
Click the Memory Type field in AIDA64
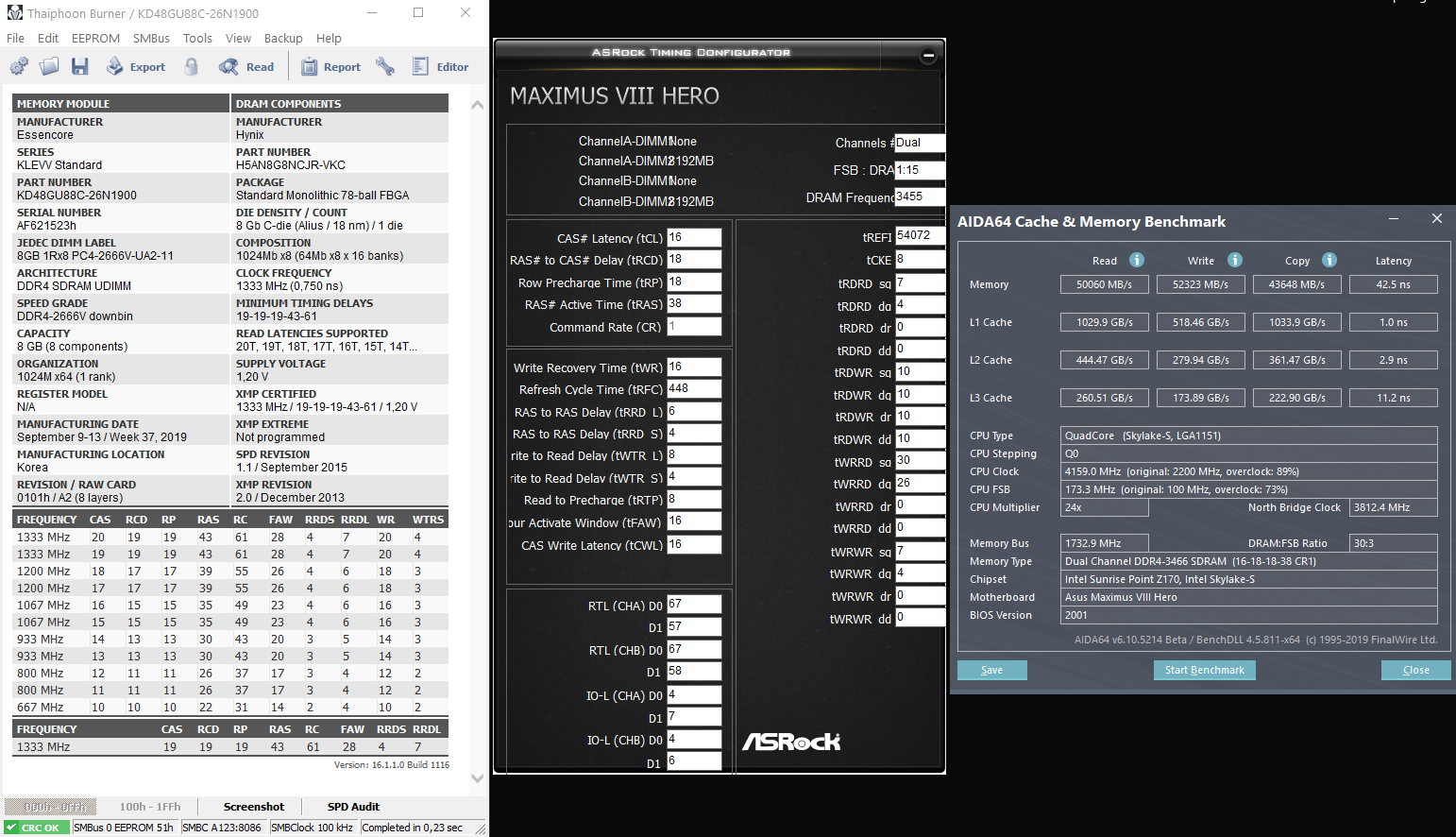(1249, 561)
